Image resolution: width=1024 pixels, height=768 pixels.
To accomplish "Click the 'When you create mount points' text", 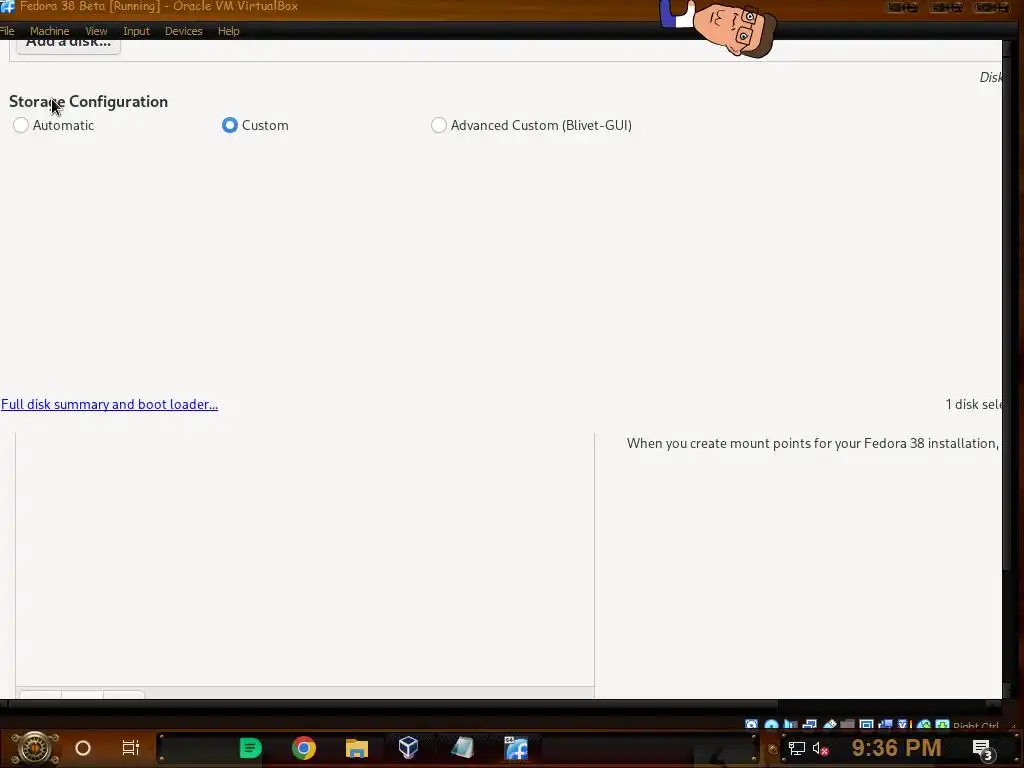I will [x=812, y=443].
